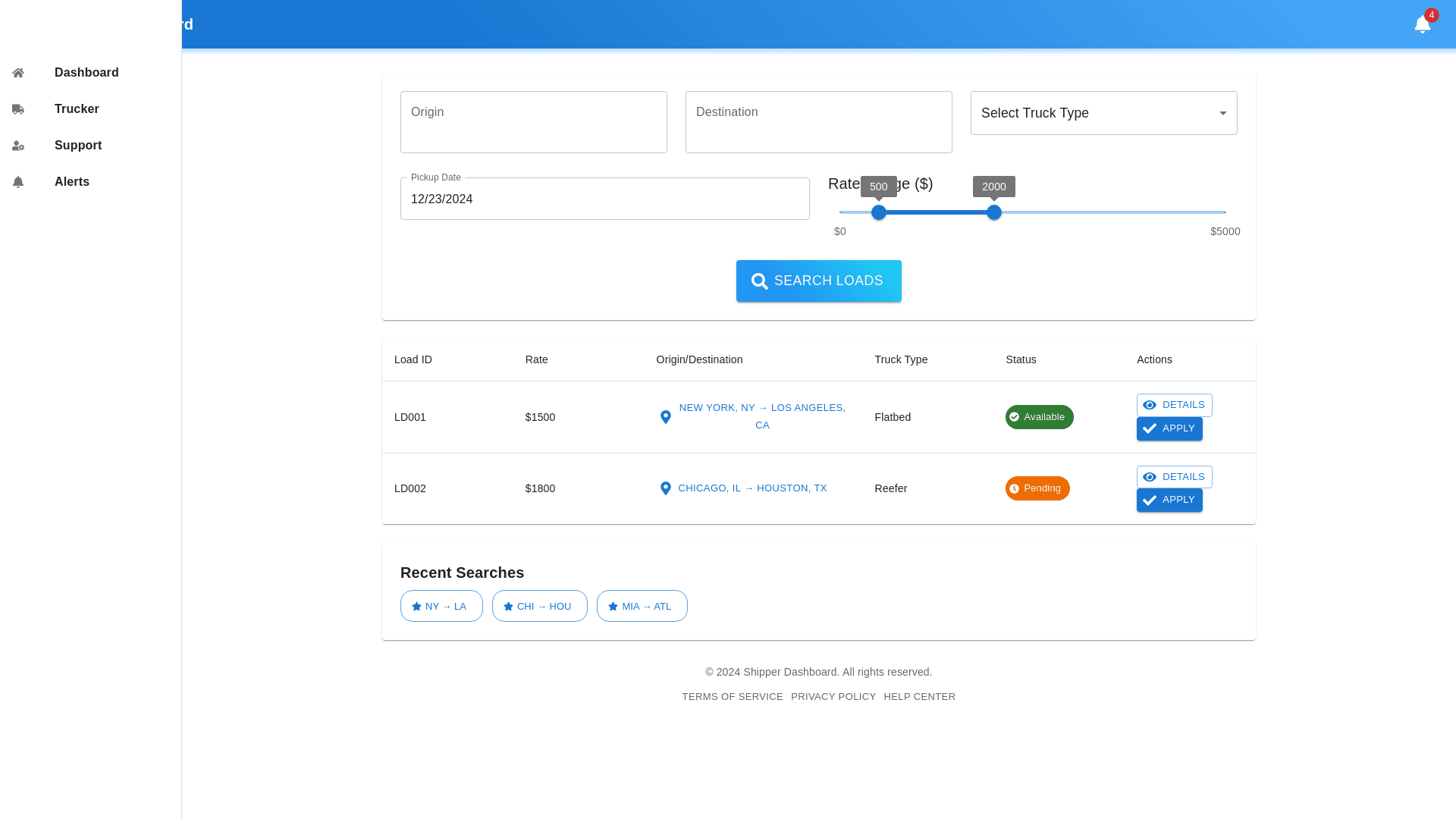Click star icon on MIA → ATL chip

click(613, 607)
